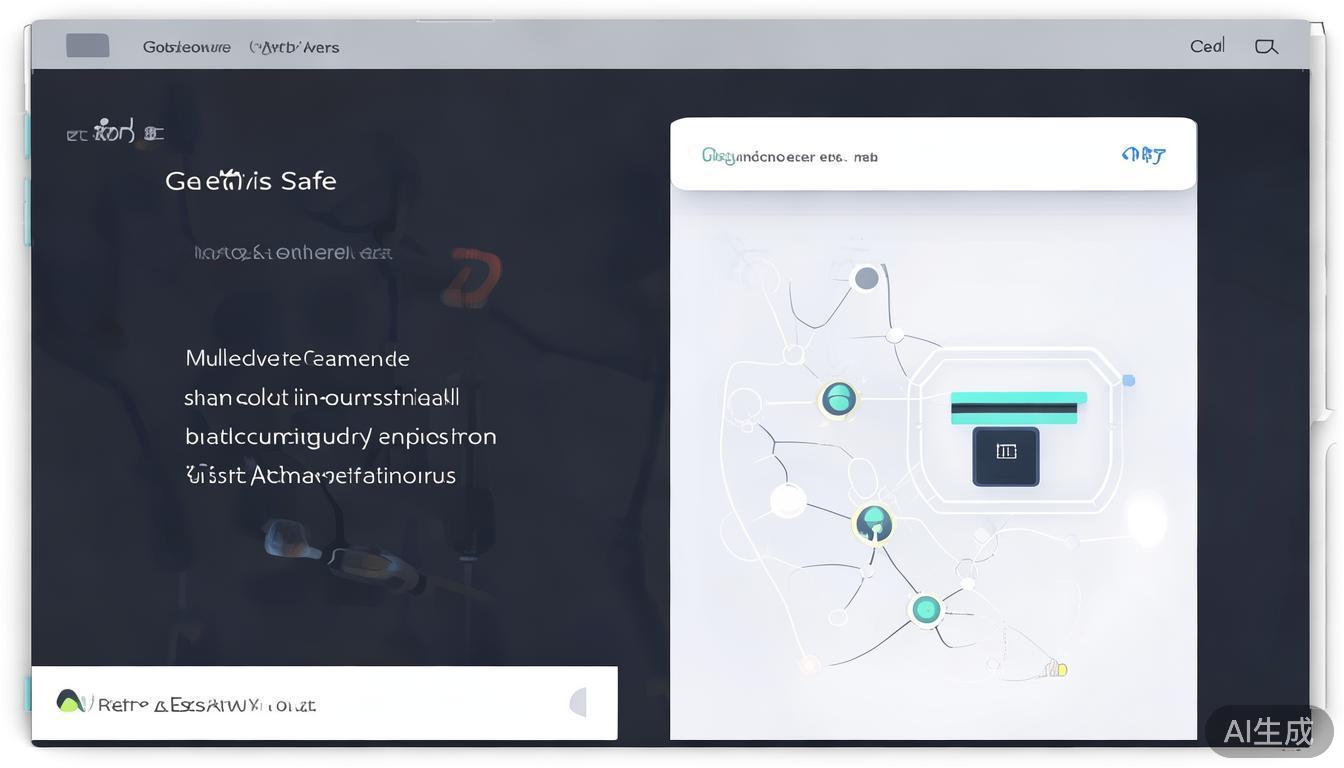Click the red D-shaped icon
Image resolution: width=1344 pixels, height=768 pixels.
[471, 278]
